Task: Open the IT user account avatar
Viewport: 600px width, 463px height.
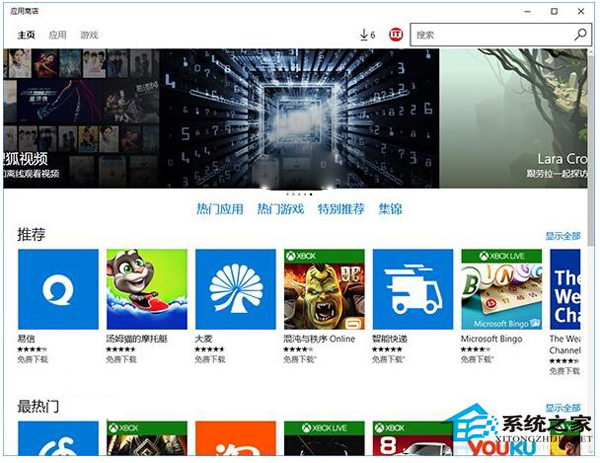Action: tap(396, 35)
